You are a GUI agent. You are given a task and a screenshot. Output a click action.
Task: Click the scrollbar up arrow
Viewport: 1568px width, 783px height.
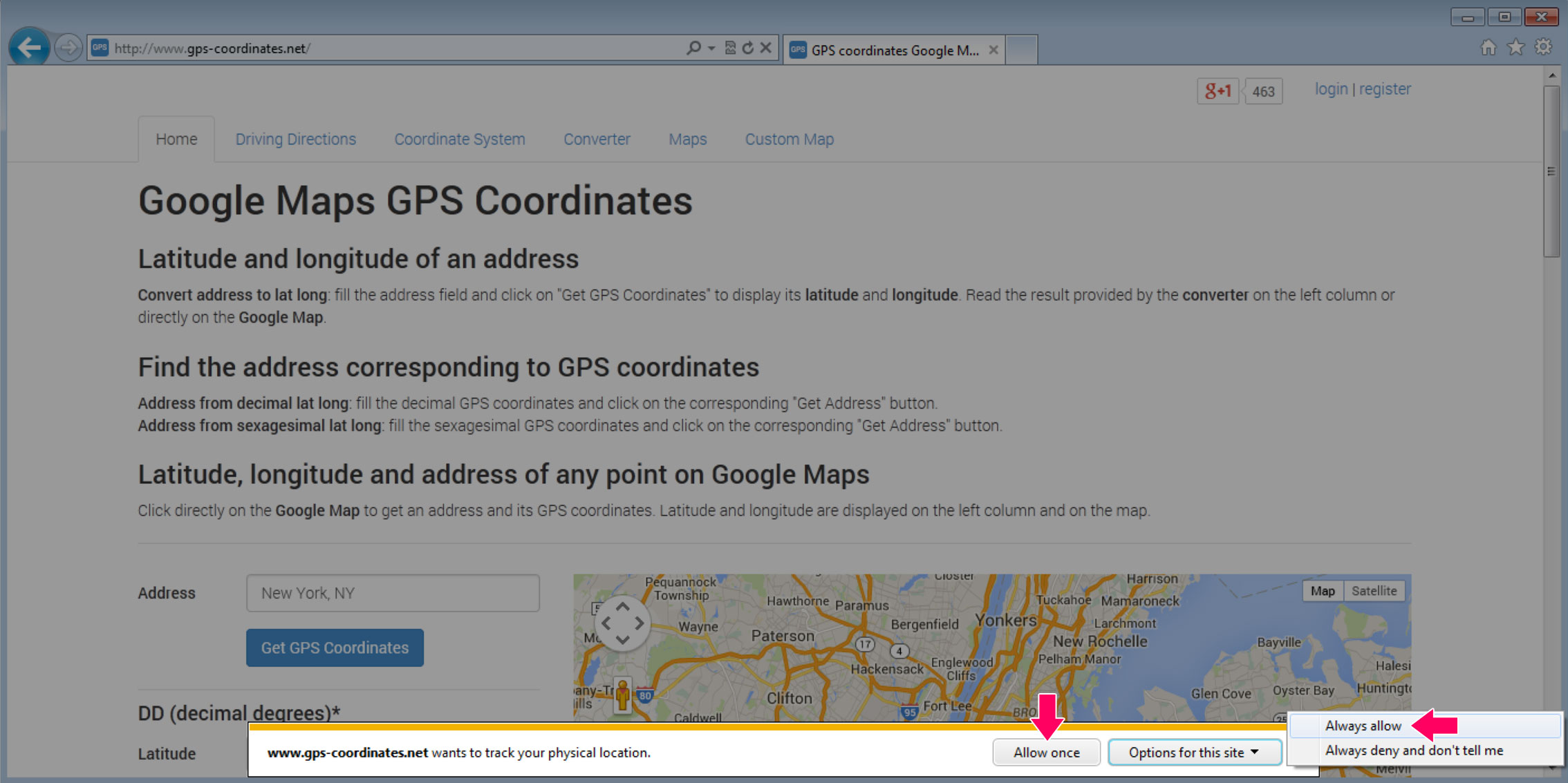point(1551,75)
